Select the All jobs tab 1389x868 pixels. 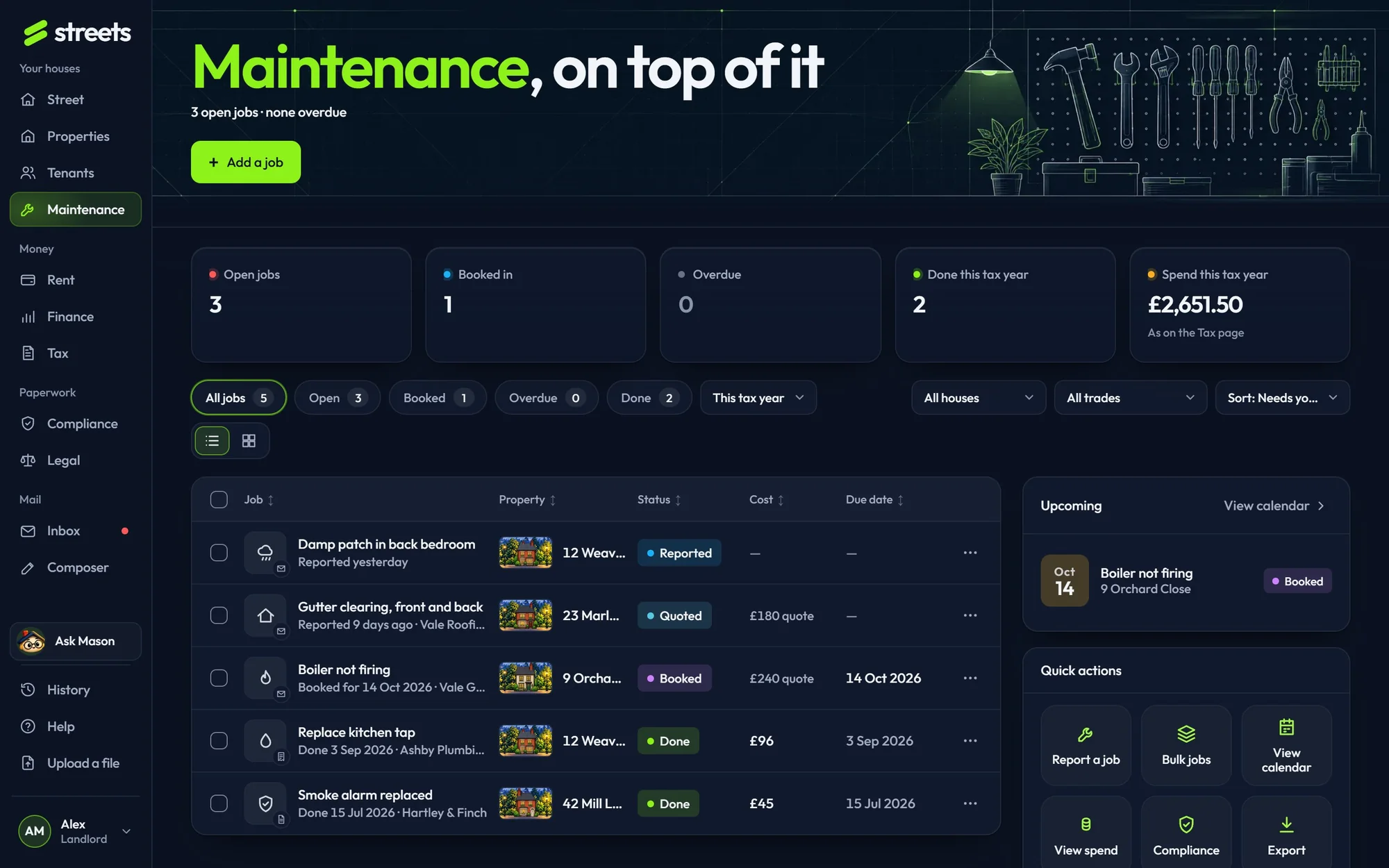[238, 398]
